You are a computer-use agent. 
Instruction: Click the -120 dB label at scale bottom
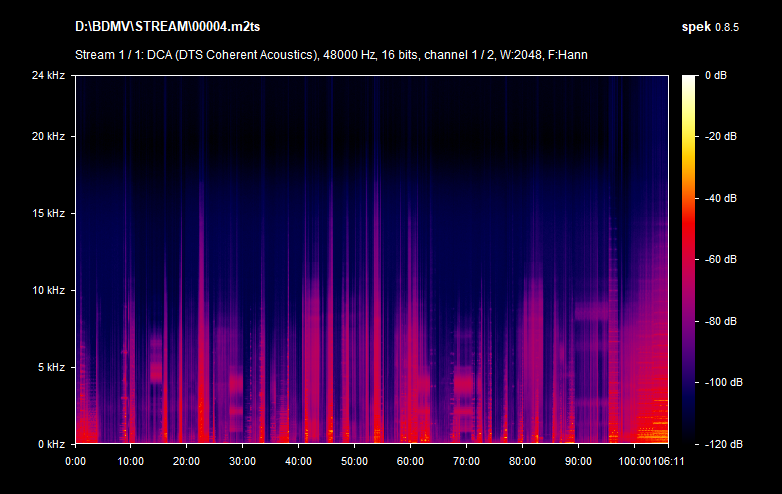722,444
